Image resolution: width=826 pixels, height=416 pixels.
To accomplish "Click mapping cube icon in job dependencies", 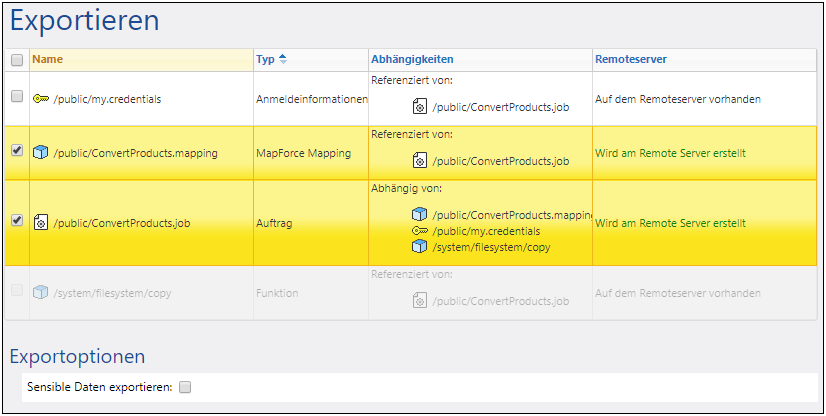I will click(420, 215).
